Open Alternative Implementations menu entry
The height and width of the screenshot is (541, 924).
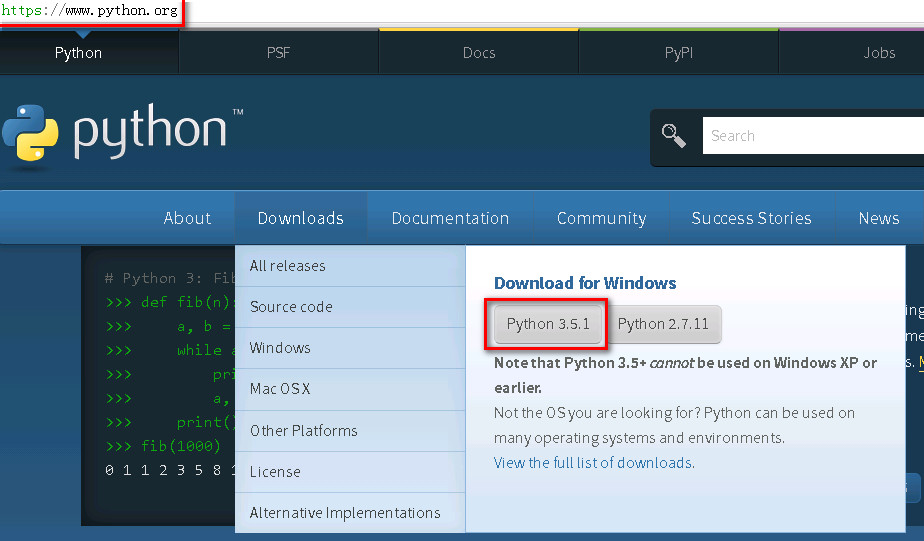click(x=345, y=513)
